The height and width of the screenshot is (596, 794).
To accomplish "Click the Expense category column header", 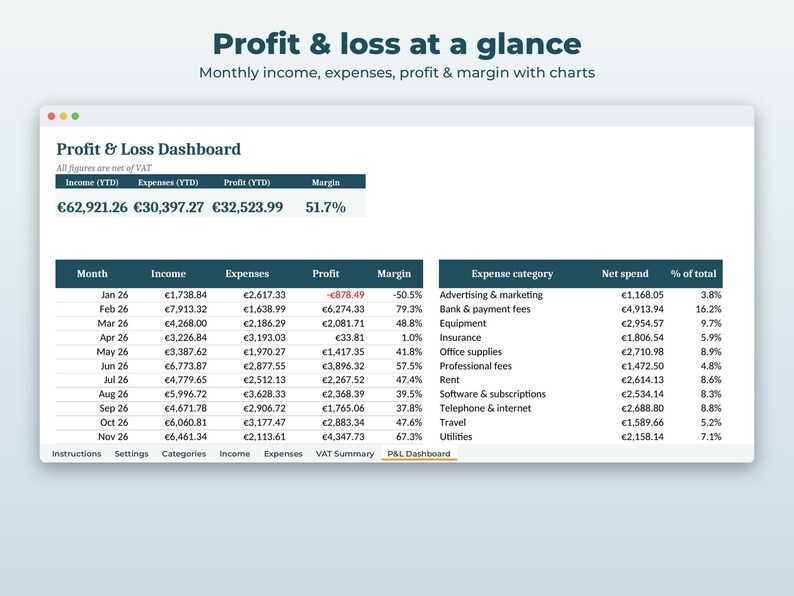I will (512, 274).
